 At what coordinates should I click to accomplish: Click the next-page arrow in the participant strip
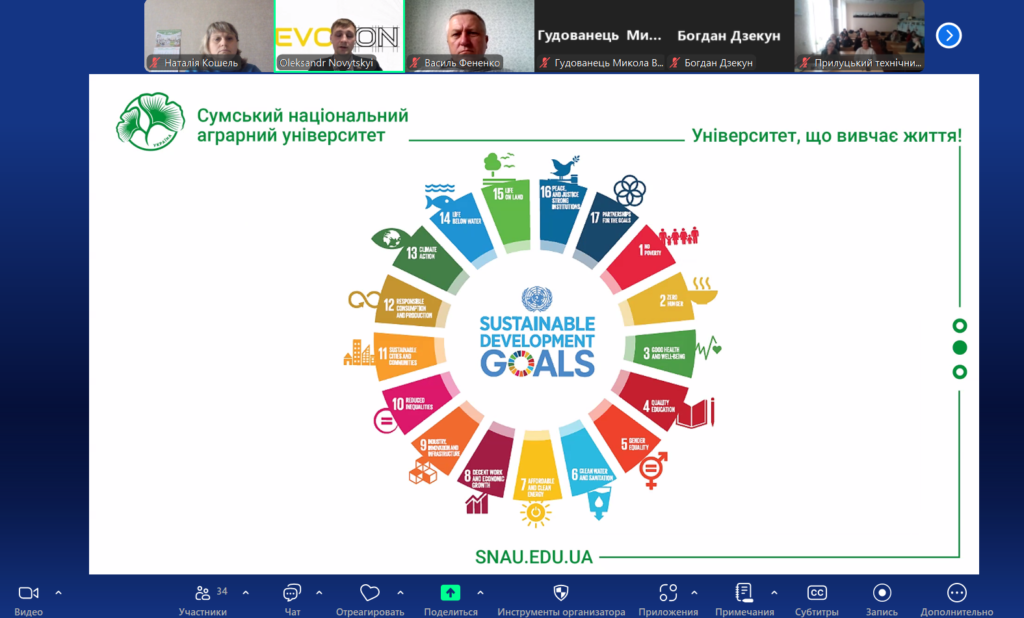coord(948,36)
